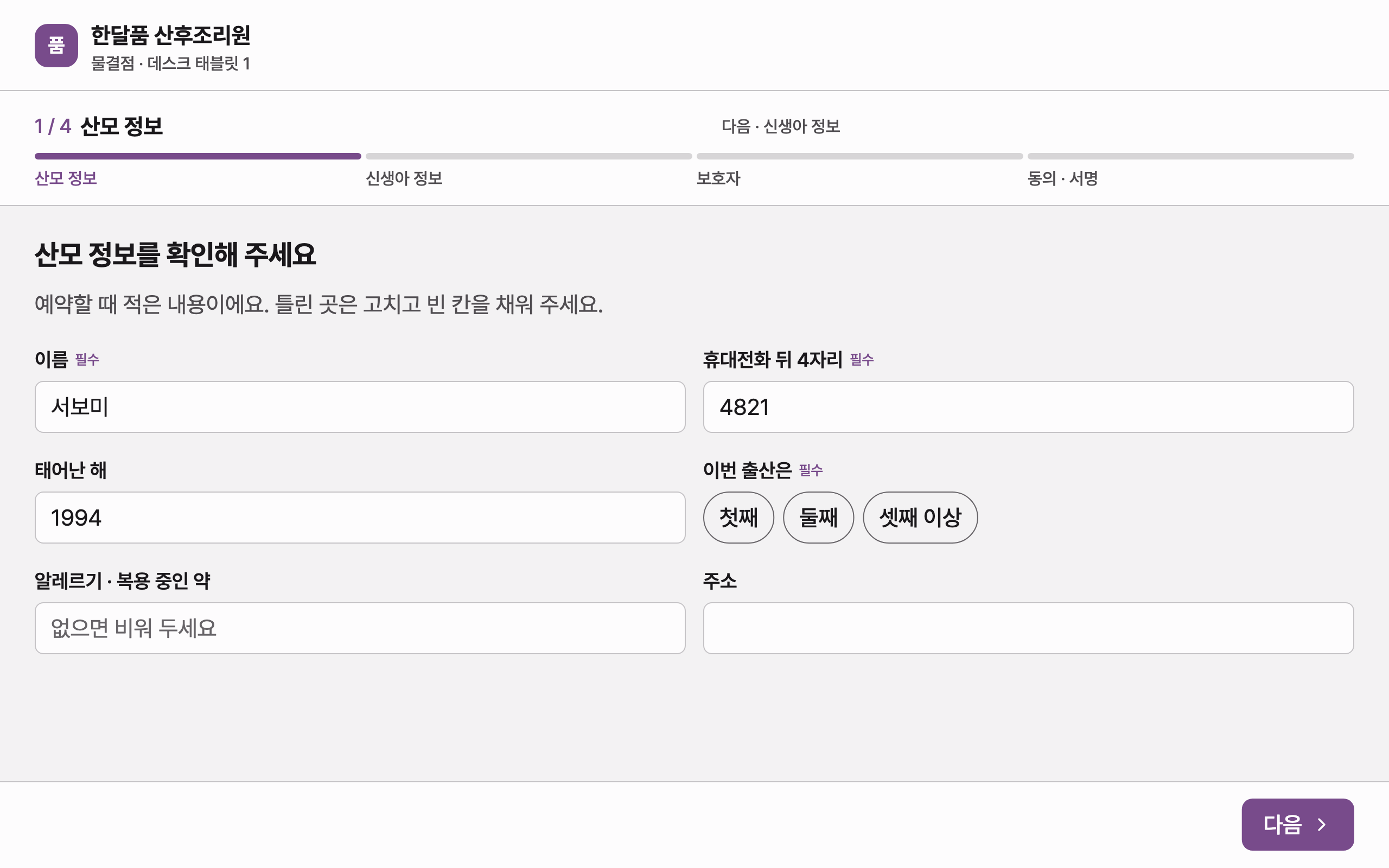Open the 신생아 정보 step tab
The width and height of the screenshot is (1389, 868).
coord(404,178)
